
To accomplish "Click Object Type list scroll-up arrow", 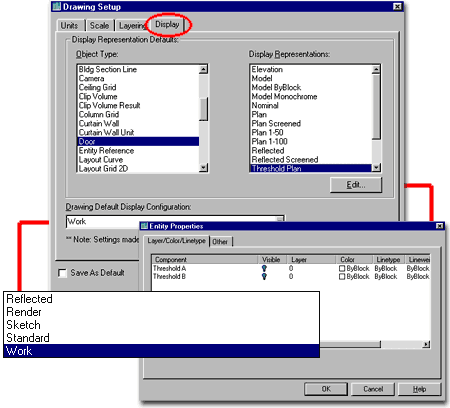I will 203,69.
